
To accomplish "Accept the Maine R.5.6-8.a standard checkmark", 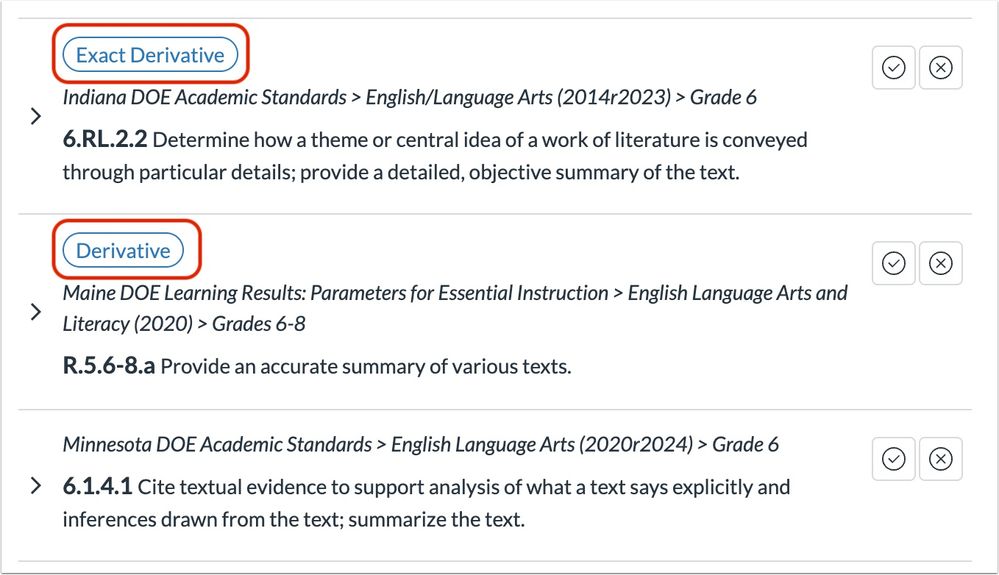I will [893, 263].
